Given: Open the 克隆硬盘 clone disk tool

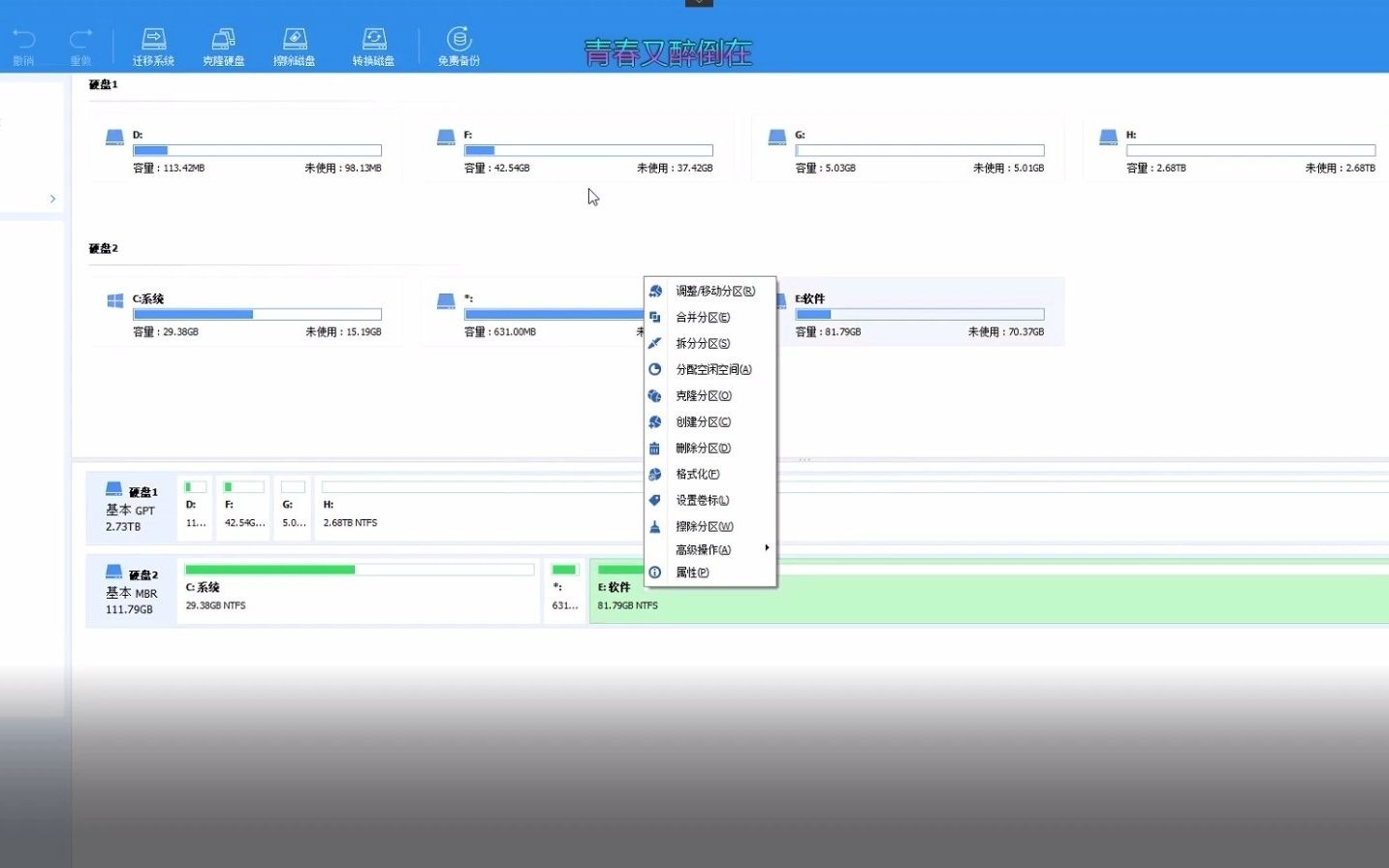Looking at the screenshot, I should 224,46.
